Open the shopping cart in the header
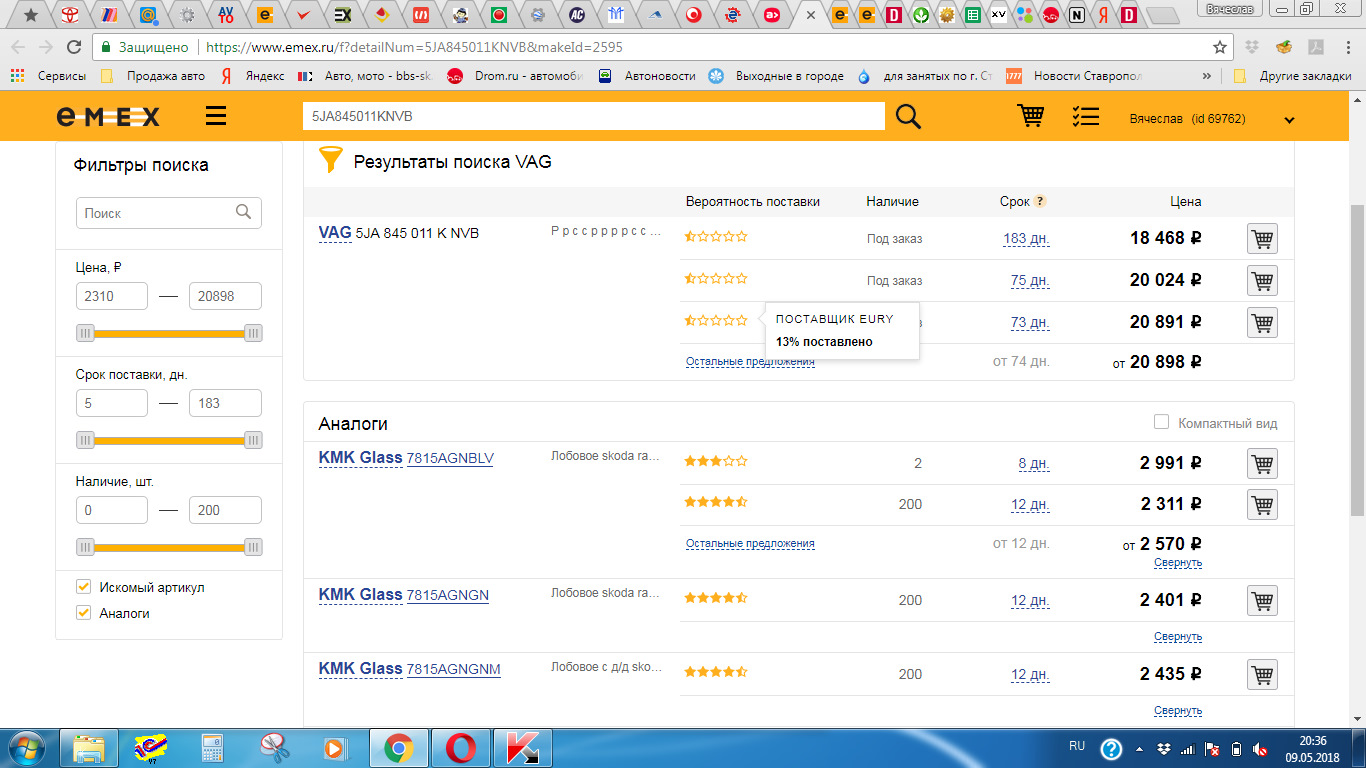 (x=1030, y=116)
